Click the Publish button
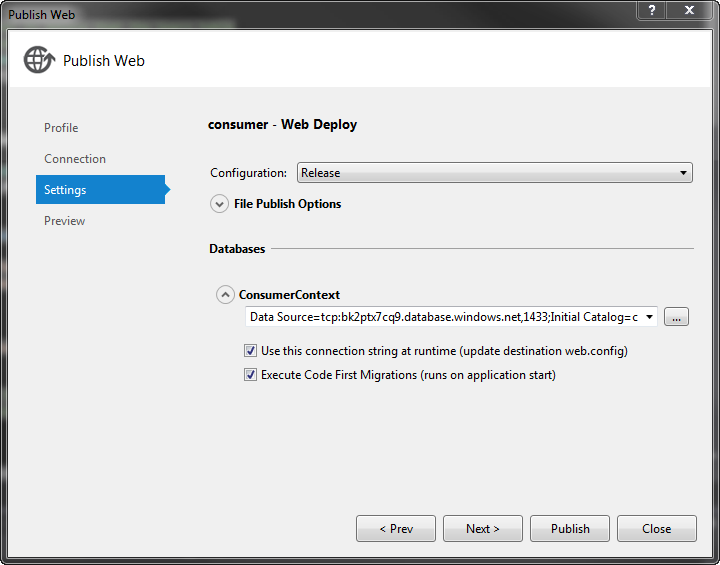 [x=570, y=528]
